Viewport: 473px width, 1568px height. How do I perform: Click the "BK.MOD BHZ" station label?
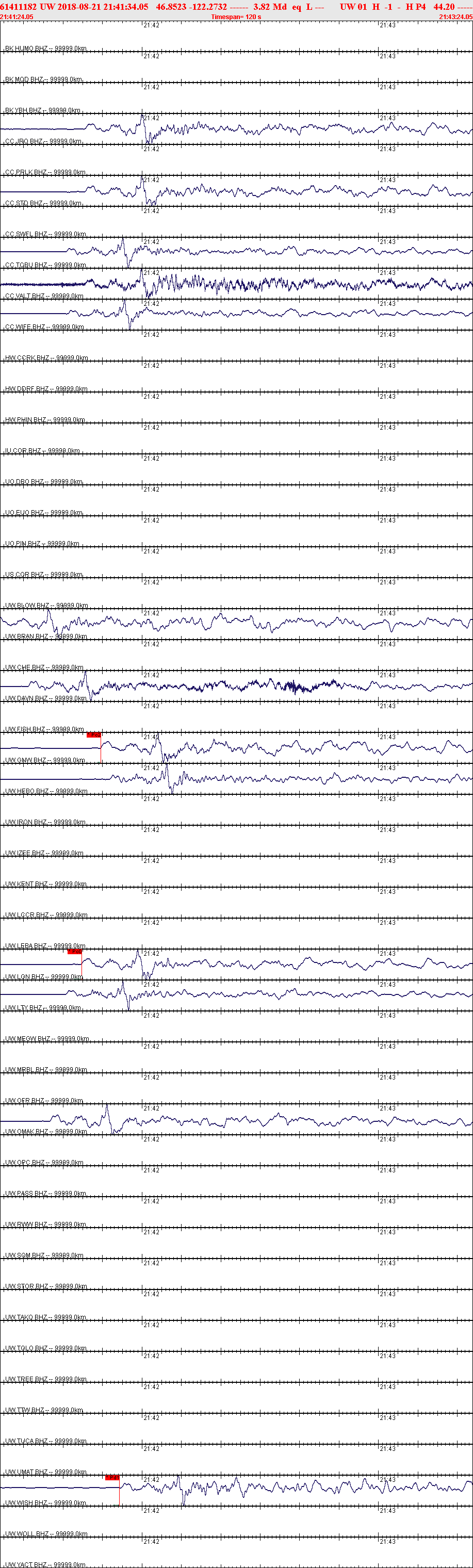click(x=24, y=79)
